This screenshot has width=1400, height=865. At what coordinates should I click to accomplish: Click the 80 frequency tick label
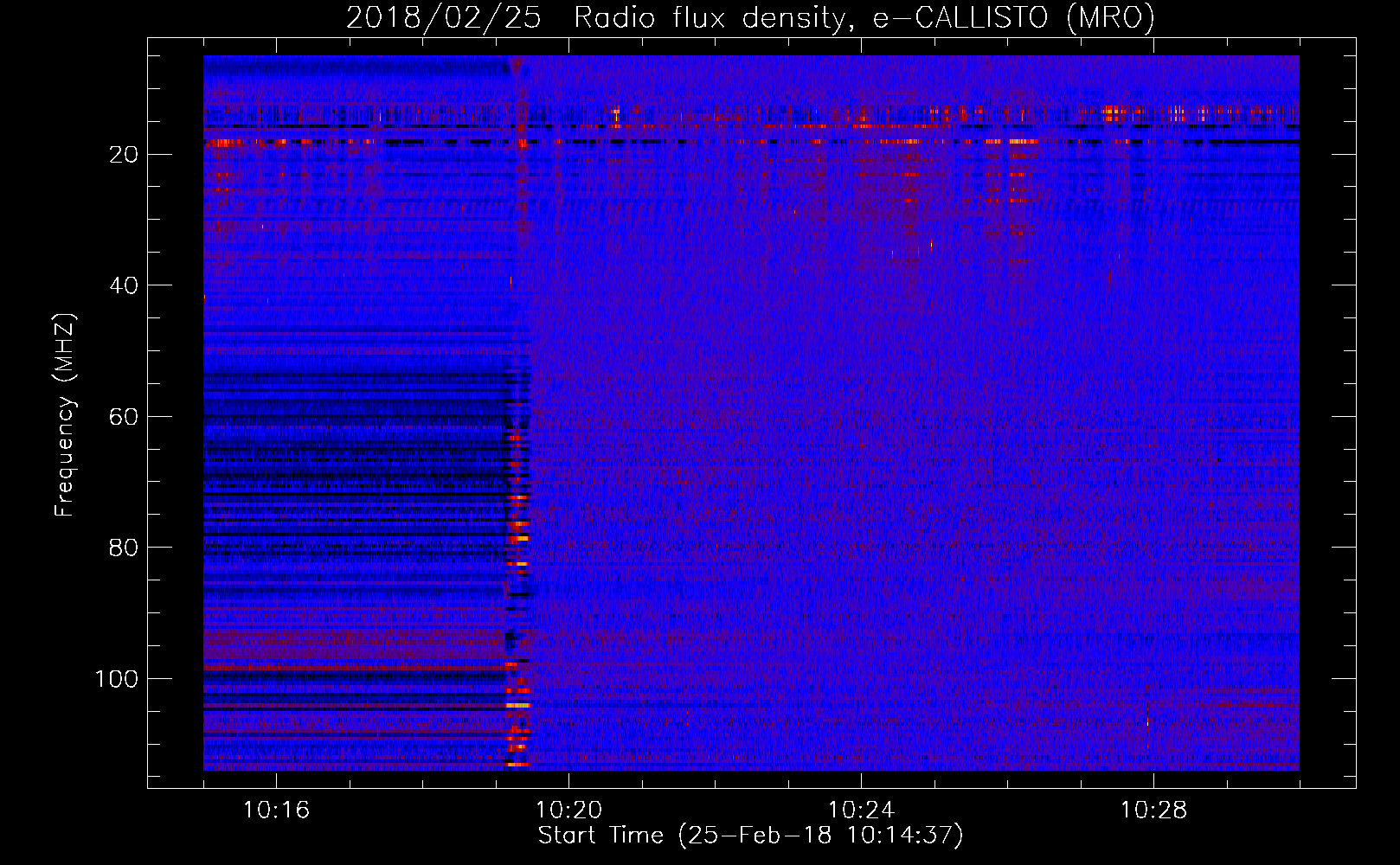(x=124, y=548)
